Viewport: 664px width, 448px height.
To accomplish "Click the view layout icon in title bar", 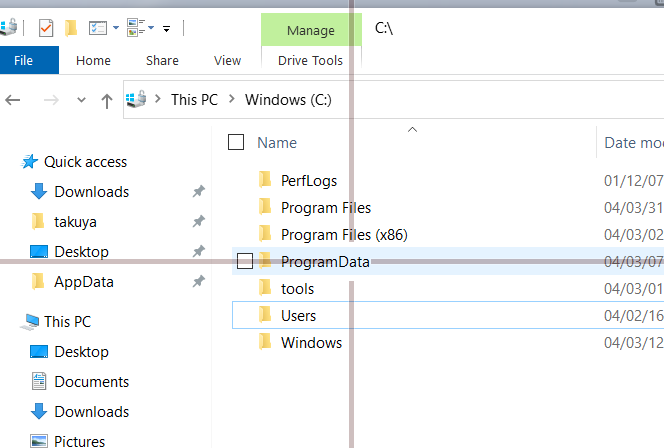I will [x=136, y=28].
